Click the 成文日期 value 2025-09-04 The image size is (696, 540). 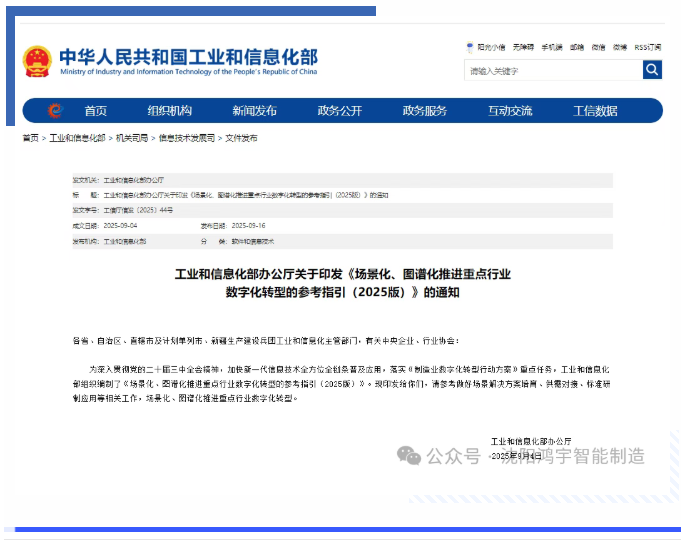click(120, 226)
